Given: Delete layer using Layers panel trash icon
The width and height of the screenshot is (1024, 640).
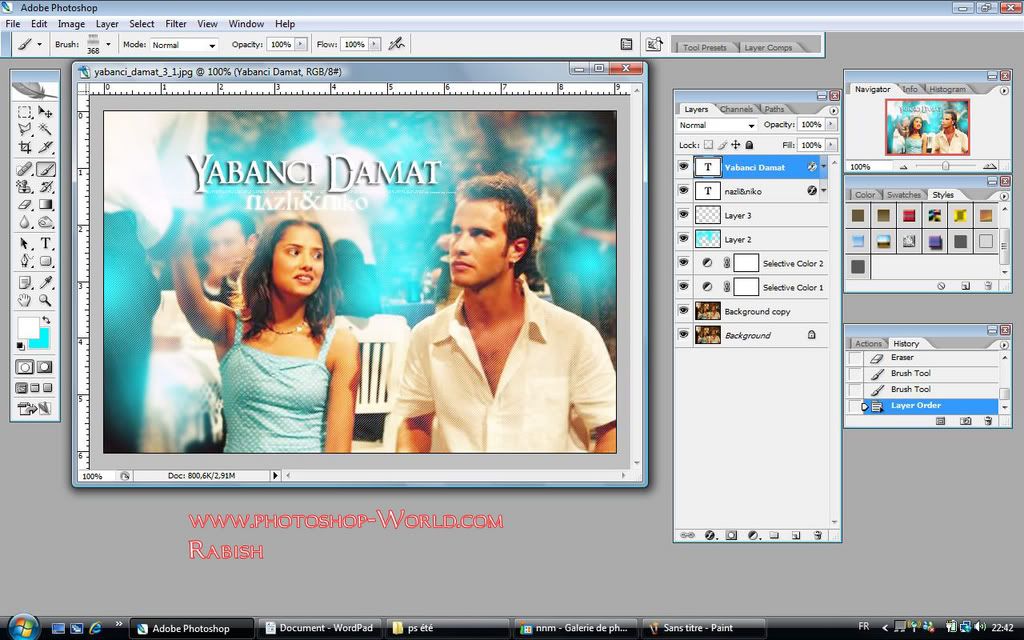Looking at the screenshot, I should tap(817, 536).
